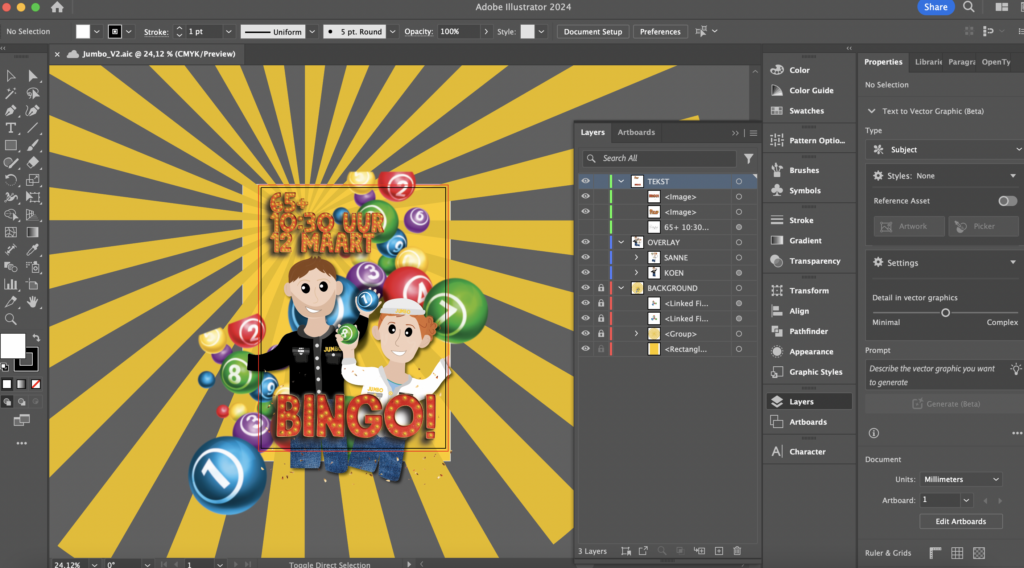The height and width of the screenshot is (568, 1024).
Task: Click the Edit Artboards button
Action: 961,521
